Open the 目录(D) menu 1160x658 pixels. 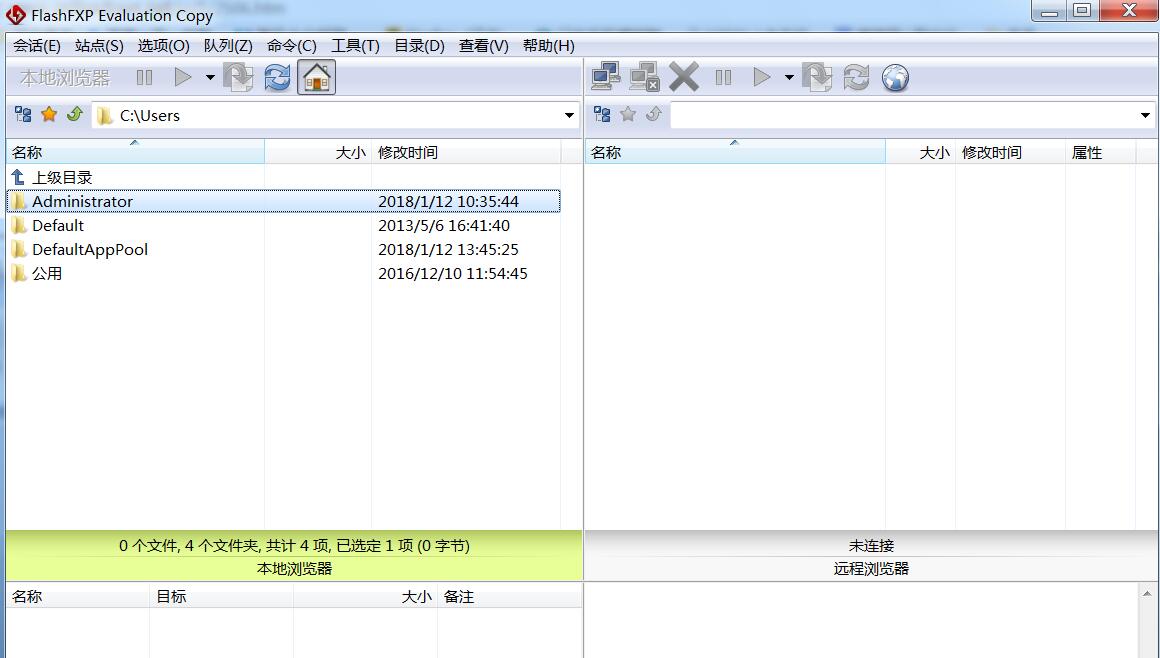pos(419,46)
